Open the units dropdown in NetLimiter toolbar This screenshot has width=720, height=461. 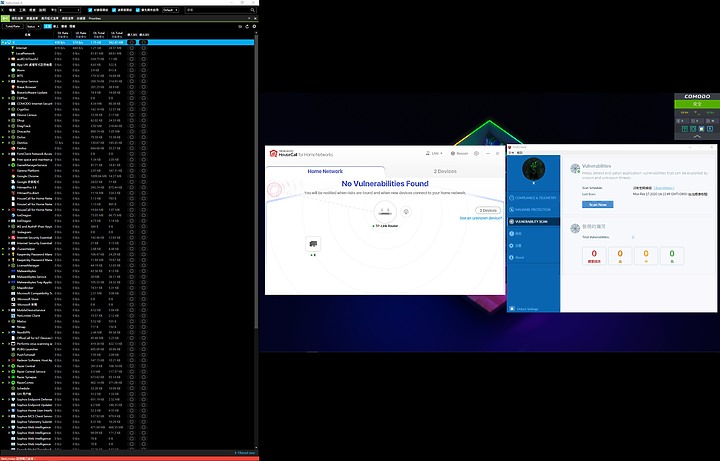pyautogui.click(x=69, y=10)
